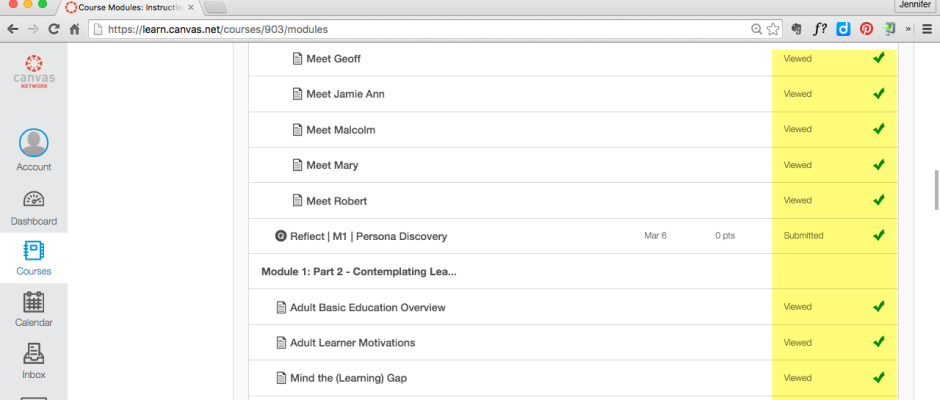Open Courses from the sidebar
Viewport: 940px width, 400px height.
pyautogui.click(x=34, y=257)
